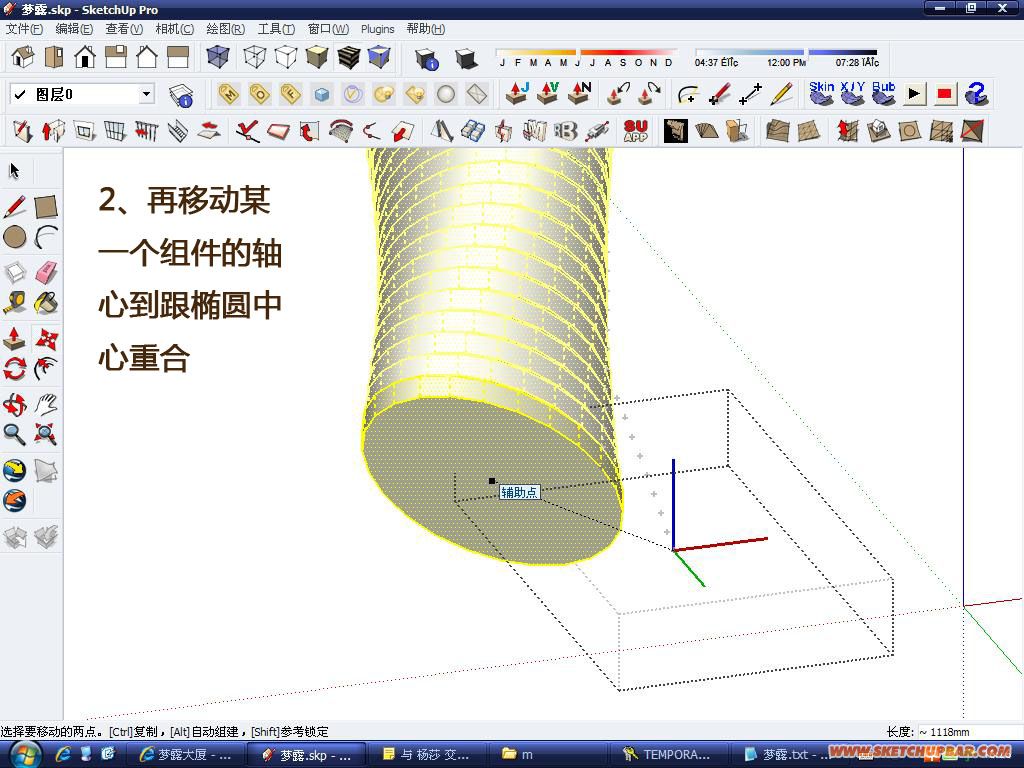Open the 绘图(R) menu

[x=225, y=29]
